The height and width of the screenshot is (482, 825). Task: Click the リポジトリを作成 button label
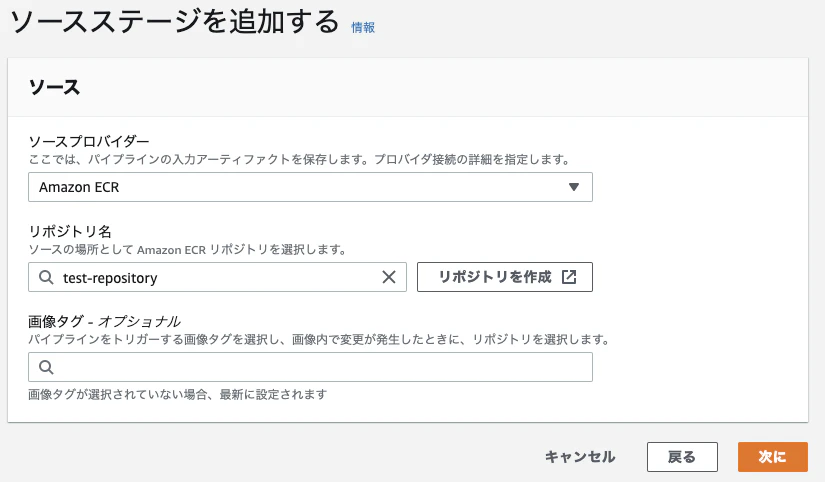[495, 277]
